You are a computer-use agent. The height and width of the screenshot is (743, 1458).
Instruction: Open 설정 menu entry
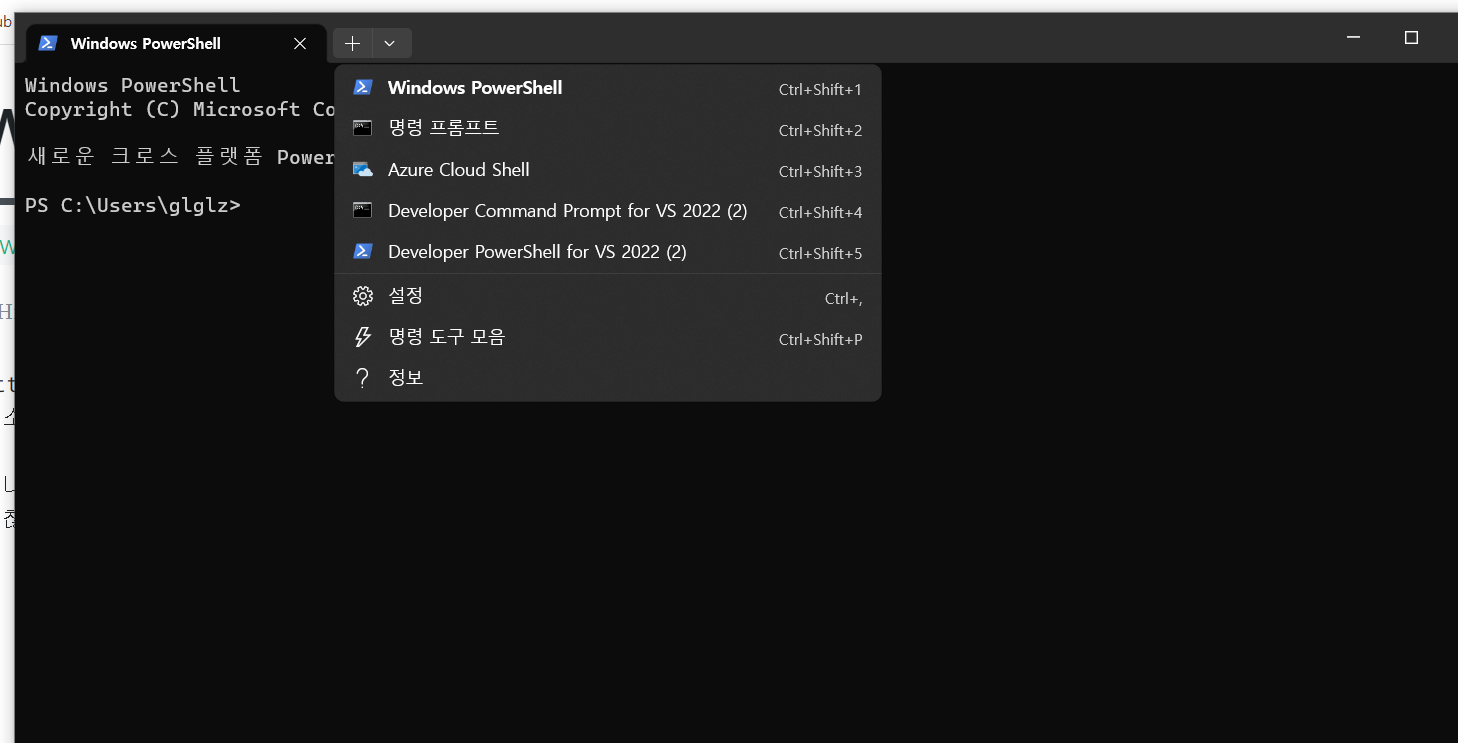click(x=608, y=296)
